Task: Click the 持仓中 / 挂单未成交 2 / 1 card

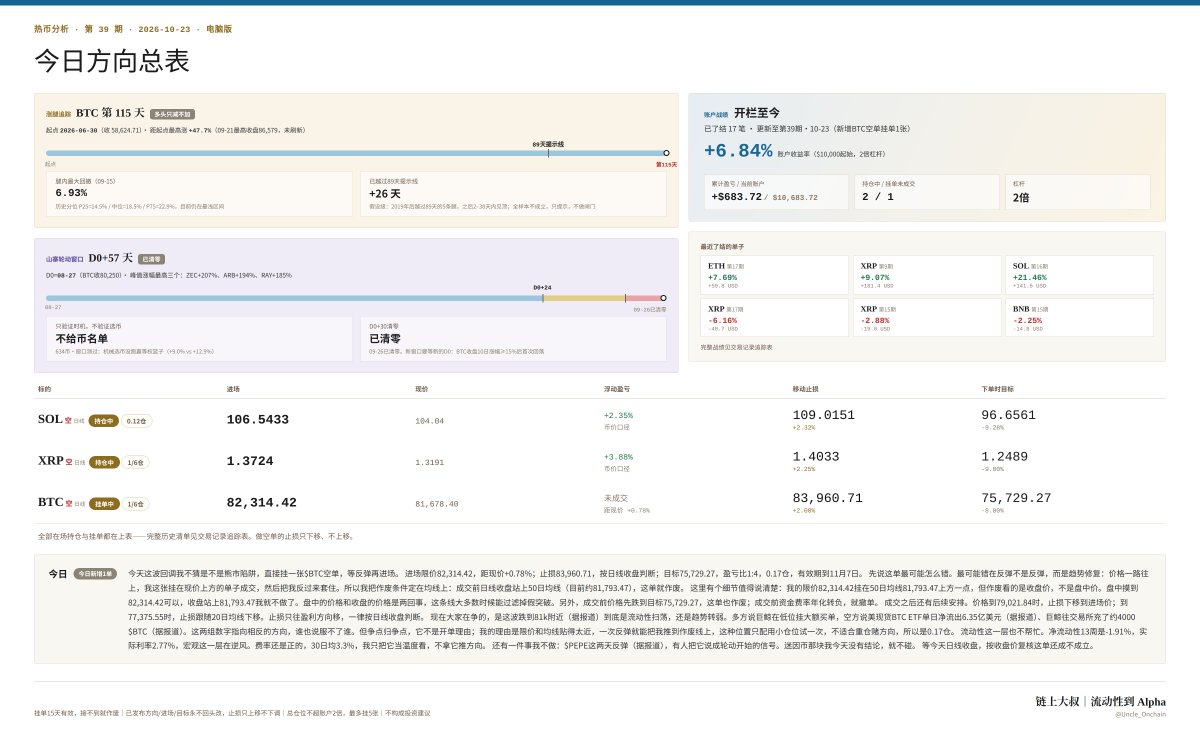Action: (x=927, y=192)
